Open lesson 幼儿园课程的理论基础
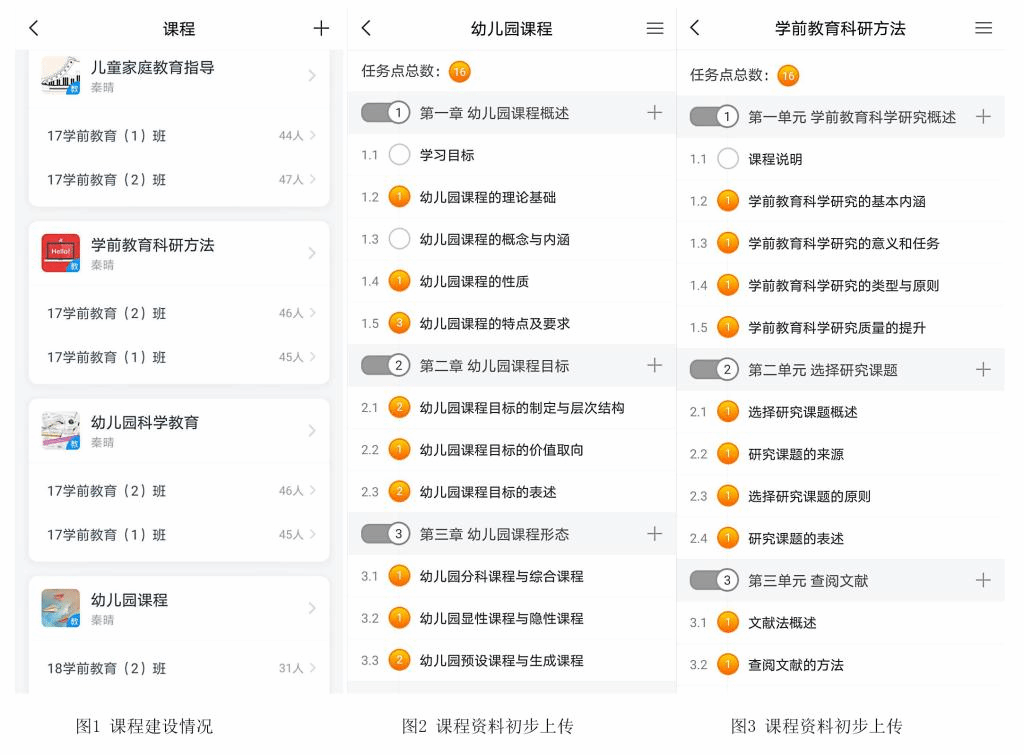Viewport: 1024px width, 755px height. (485, 197)
